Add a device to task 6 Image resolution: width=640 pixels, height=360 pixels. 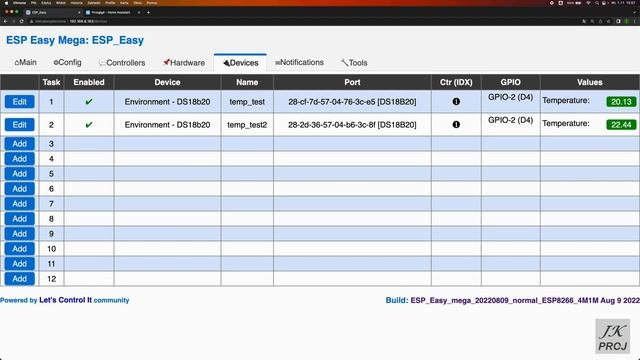20,189
